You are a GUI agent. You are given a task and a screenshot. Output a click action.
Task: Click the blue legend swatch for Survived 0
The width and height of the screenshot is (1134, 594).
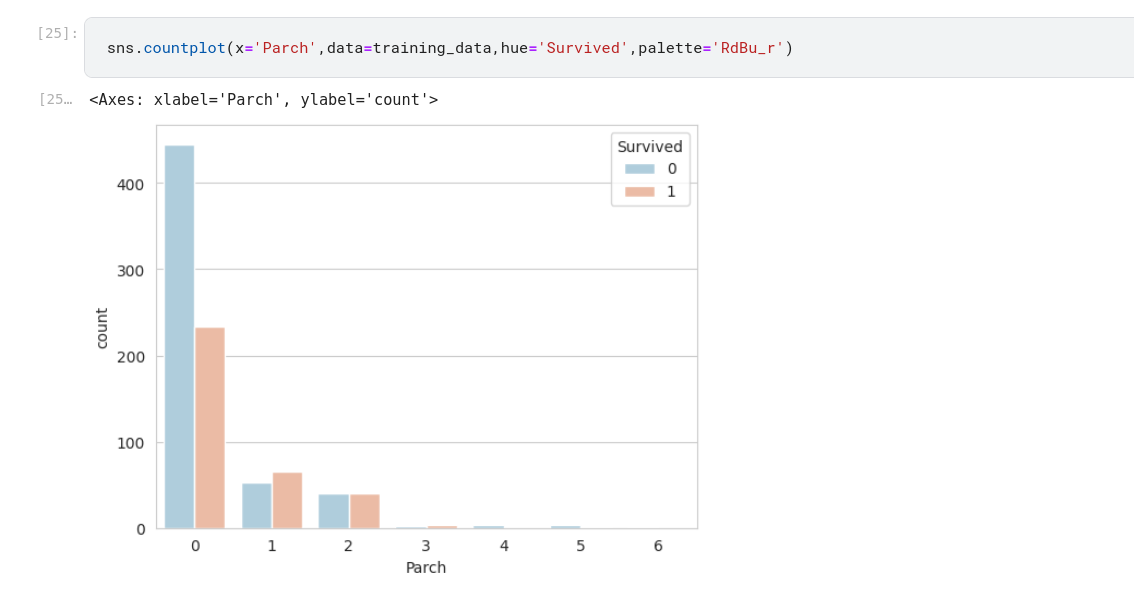coord(639,169)
